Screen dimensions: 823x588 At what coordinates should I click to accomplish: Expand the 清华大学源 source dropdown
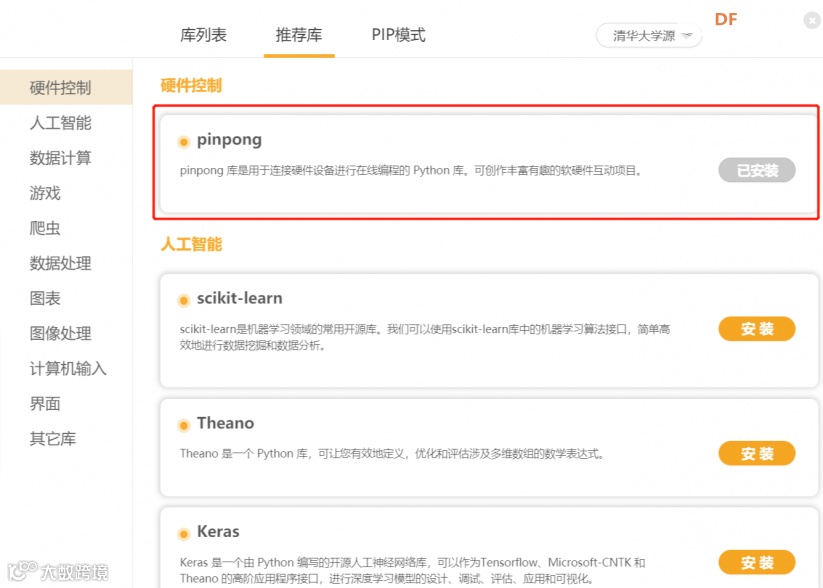click(649, 36)
